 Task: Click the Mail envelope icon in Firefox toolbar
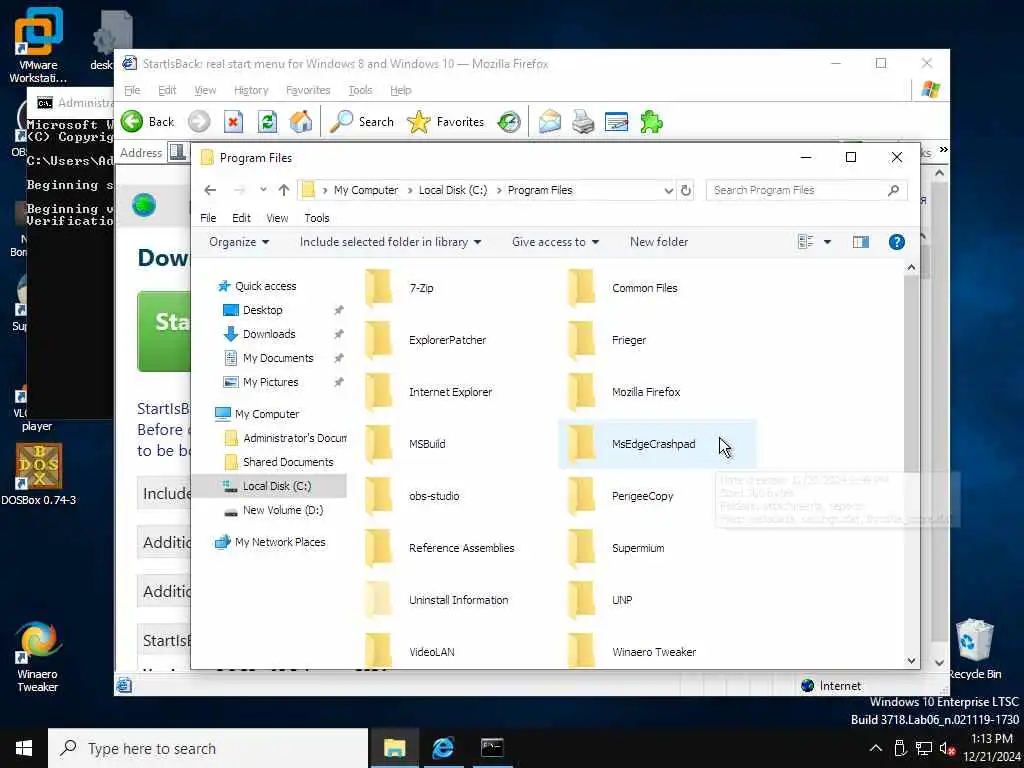(549, 121)
